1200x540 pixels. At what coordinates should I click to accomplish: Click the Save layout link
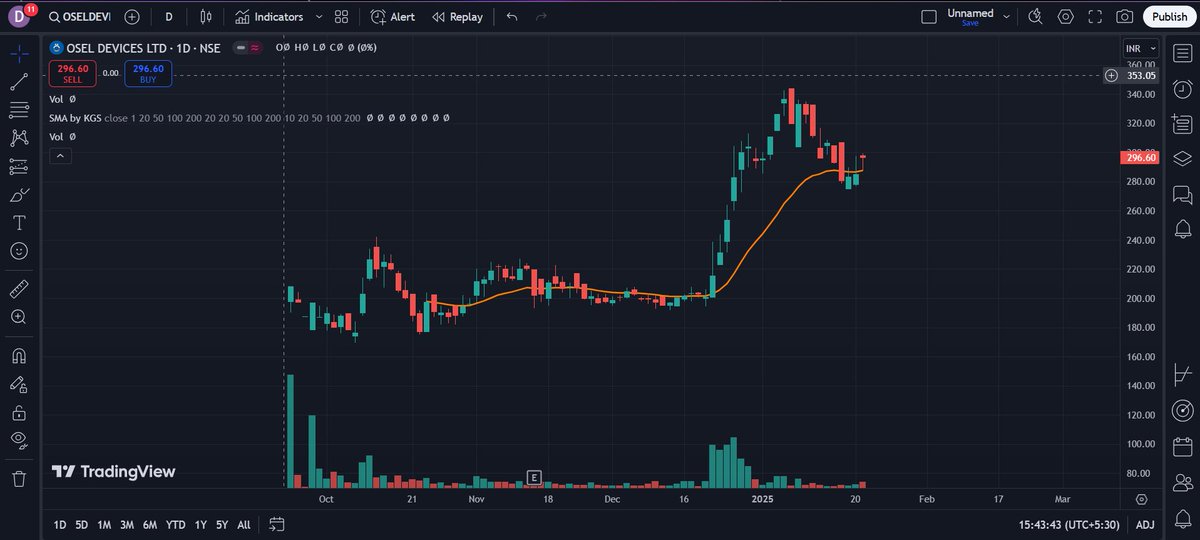pyautogui.click(x=970, y=23)
